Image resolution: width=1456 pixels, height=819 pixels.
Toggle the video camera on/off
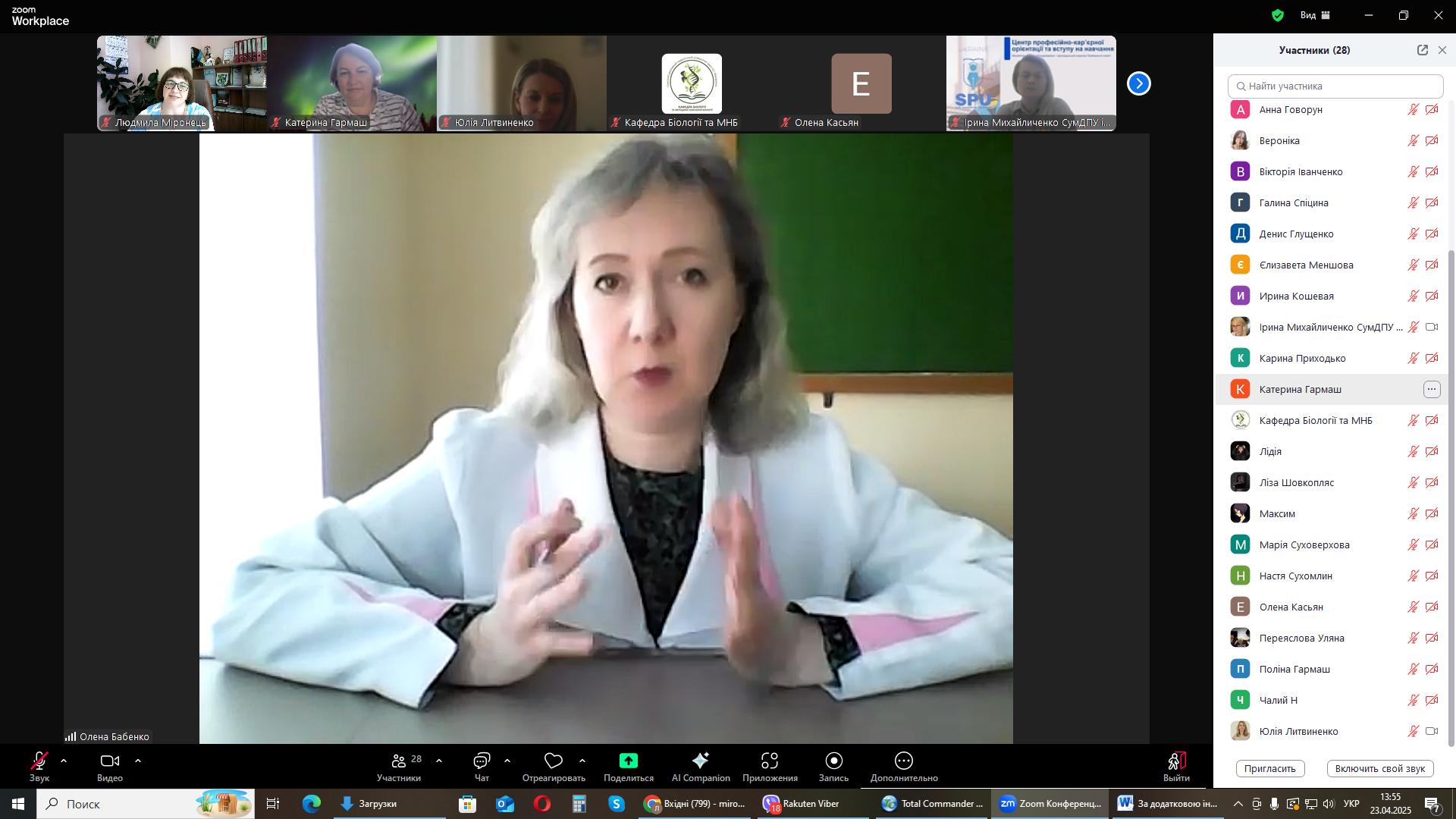(109, 761)
